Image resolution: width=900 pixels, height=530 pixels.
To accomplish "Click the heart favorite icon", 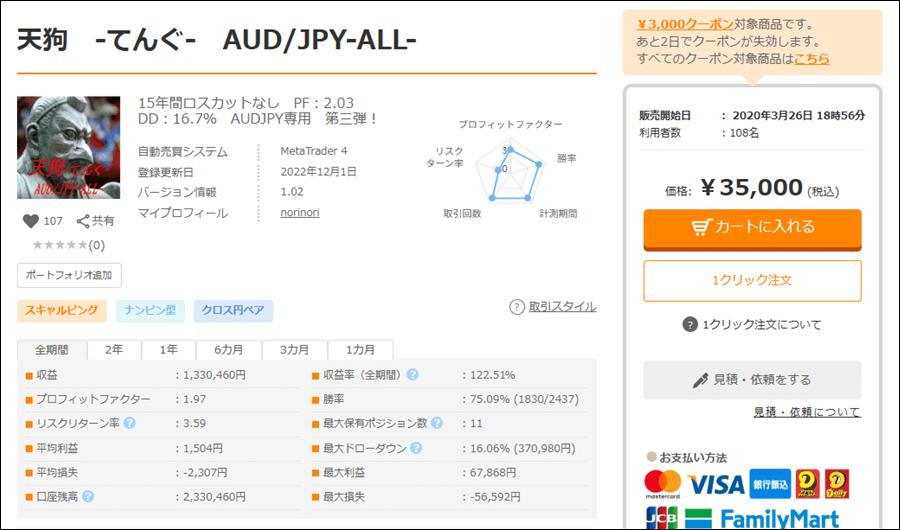I will coord(30,221).
